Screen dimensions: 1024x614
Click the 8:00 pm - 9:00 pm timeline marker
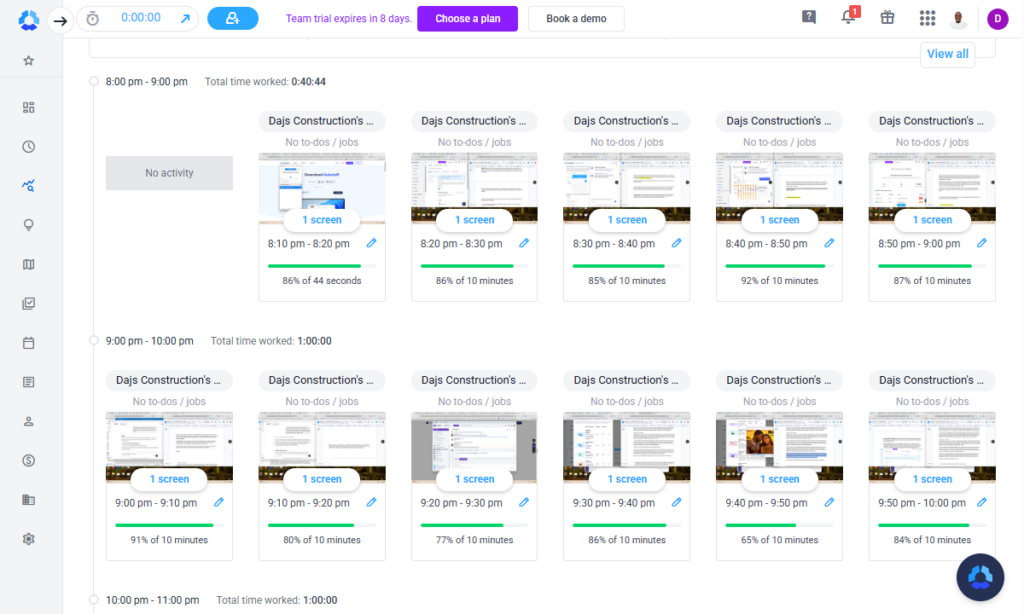coord(93,82)
